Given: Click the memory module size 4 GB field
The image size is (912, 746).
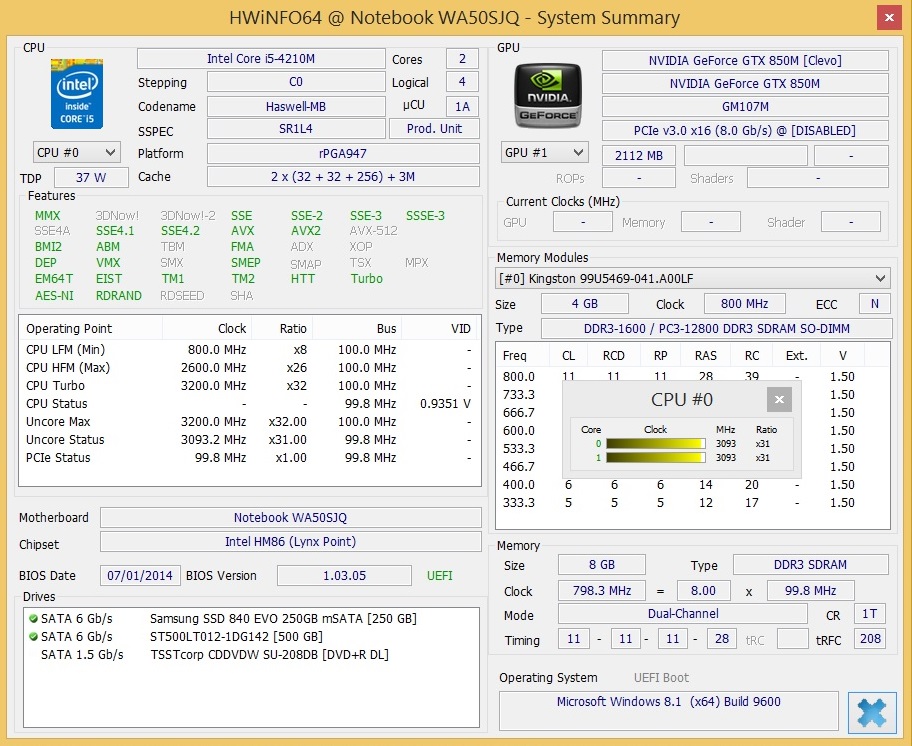Looking at the screenshot, I should click(585, 304).
